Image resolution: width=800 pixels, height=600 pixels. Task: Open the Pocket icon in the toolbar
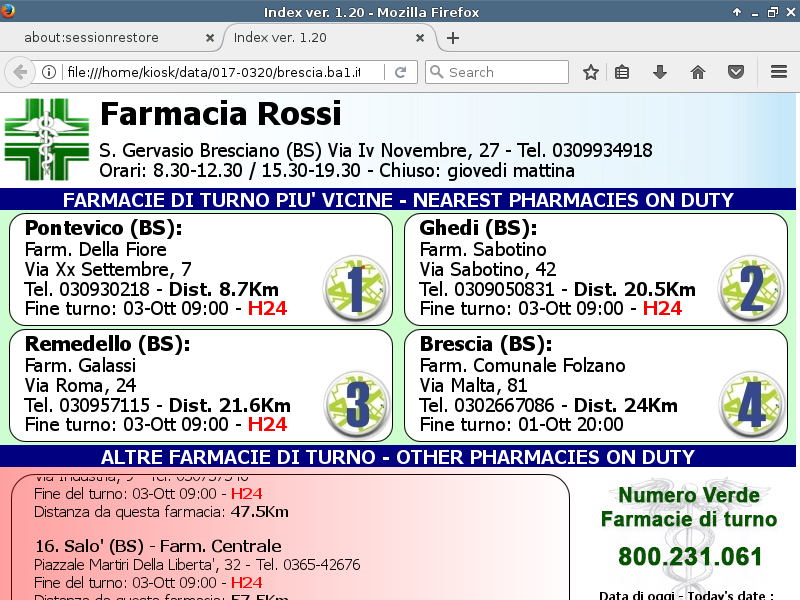735,72
